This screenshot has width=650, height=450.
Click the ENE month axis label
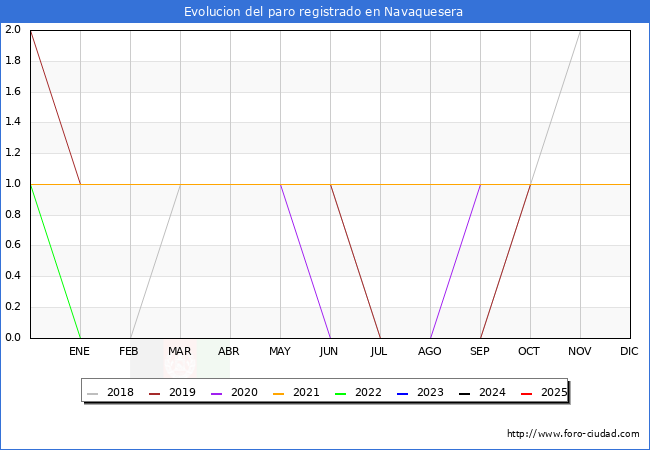pyautogui.click(x=79, y=351)
